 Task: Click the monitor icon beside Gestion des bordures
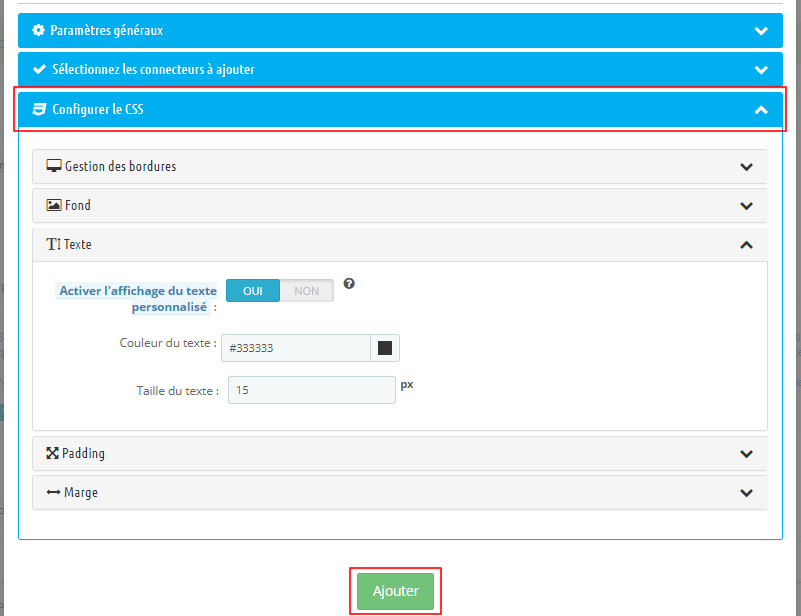click(54, 166)
